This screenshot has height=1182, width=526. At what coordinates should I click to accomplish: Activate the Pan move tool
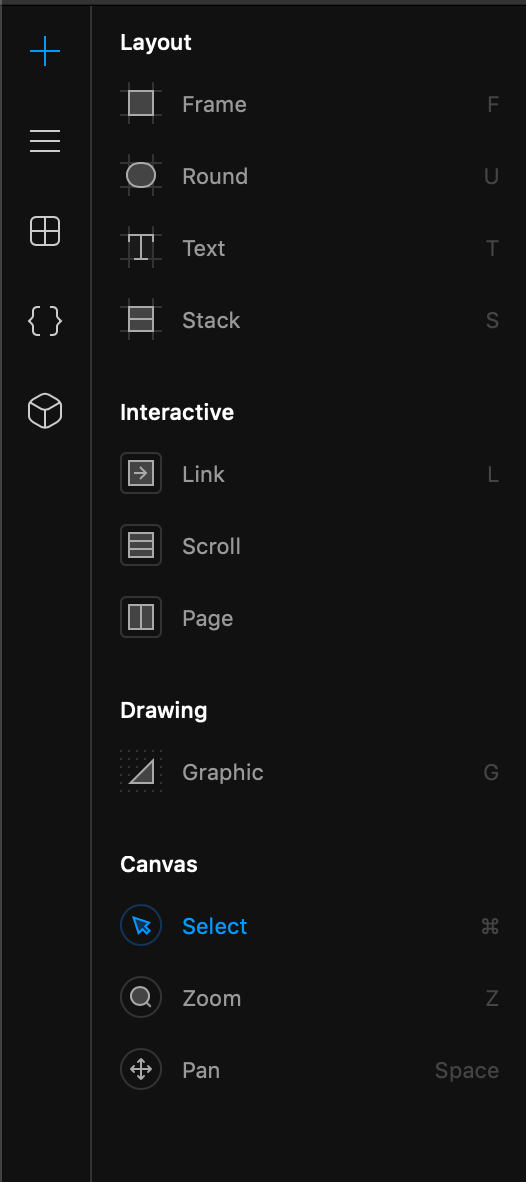(141, 1069)
